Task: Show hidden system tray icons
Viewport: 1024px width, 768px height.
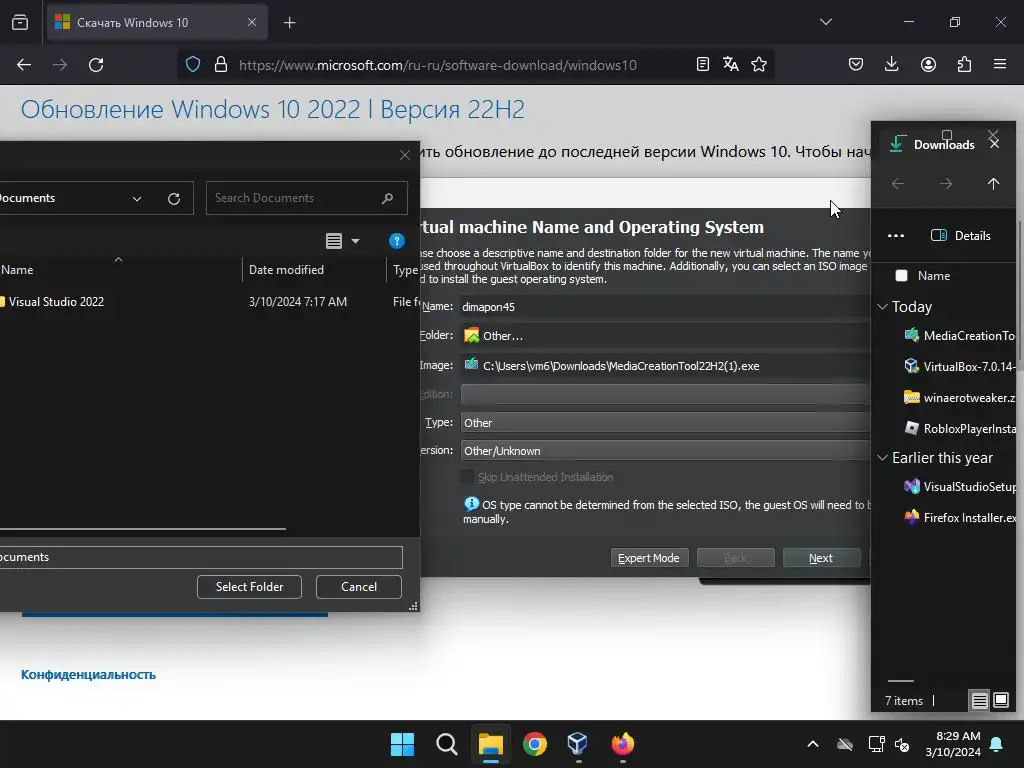Action: click(x=812, y=744)
